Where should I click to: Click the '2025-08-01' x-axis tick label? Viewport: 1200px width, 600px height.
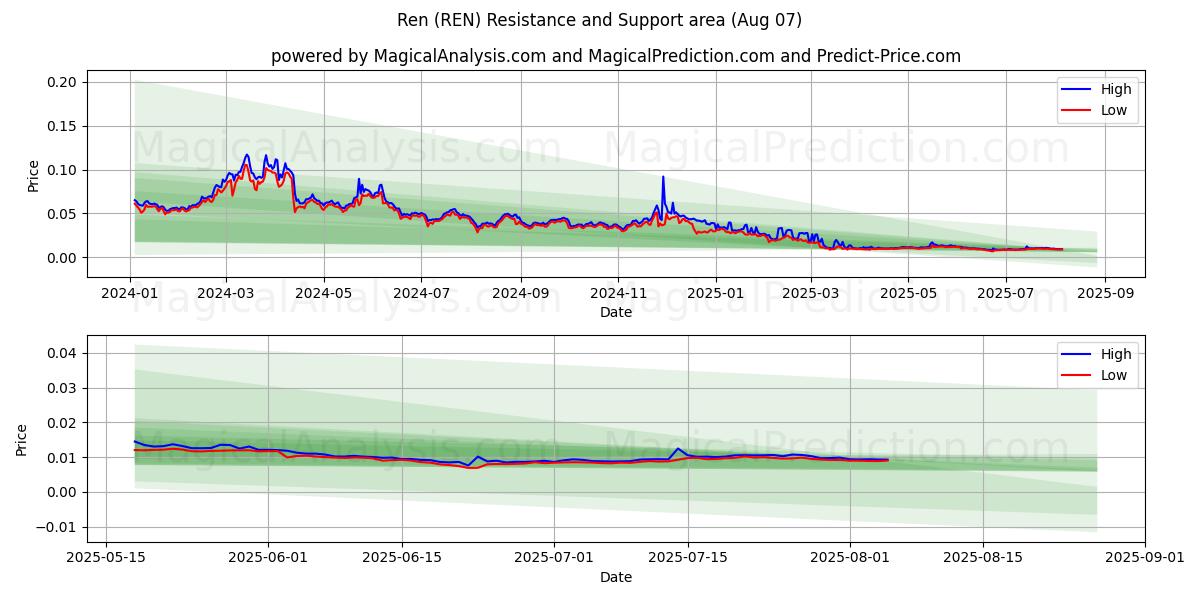coord(850,559)
